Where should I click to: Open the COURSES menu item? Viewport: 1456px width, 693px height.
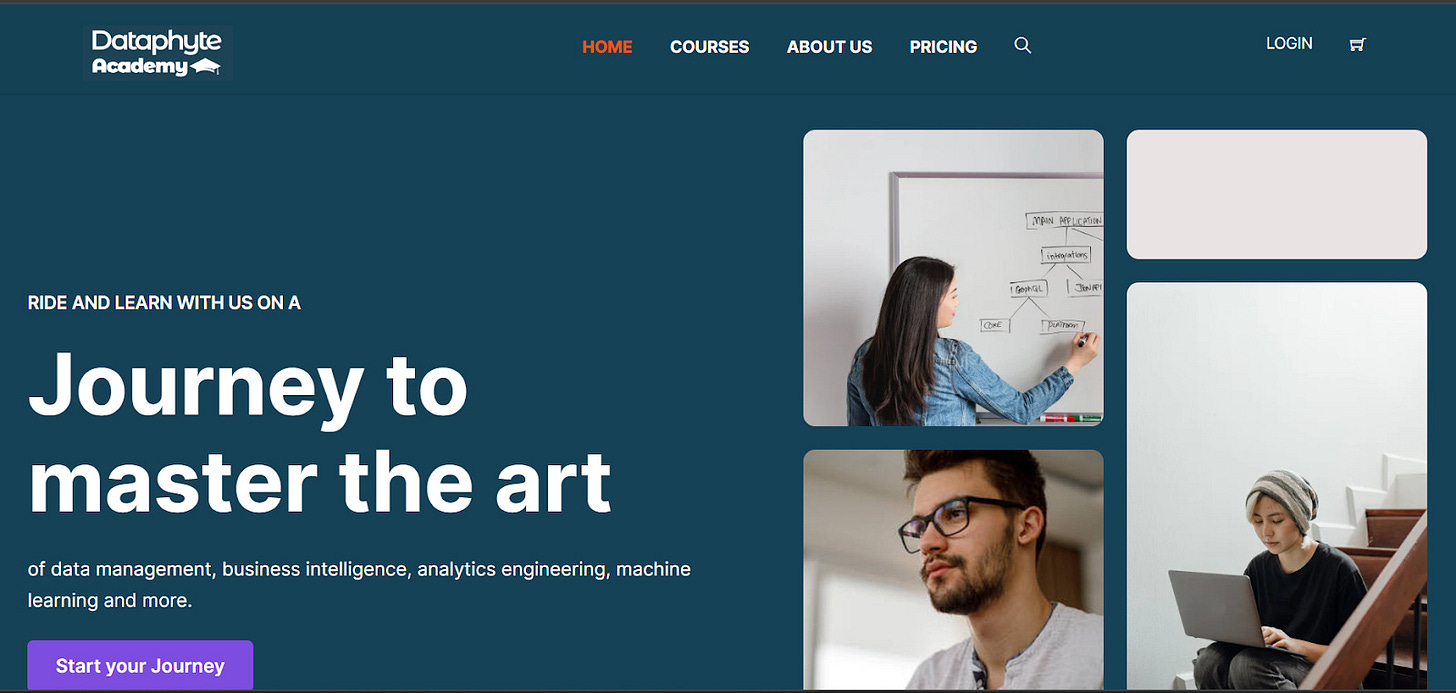click(x=709, y=46)
